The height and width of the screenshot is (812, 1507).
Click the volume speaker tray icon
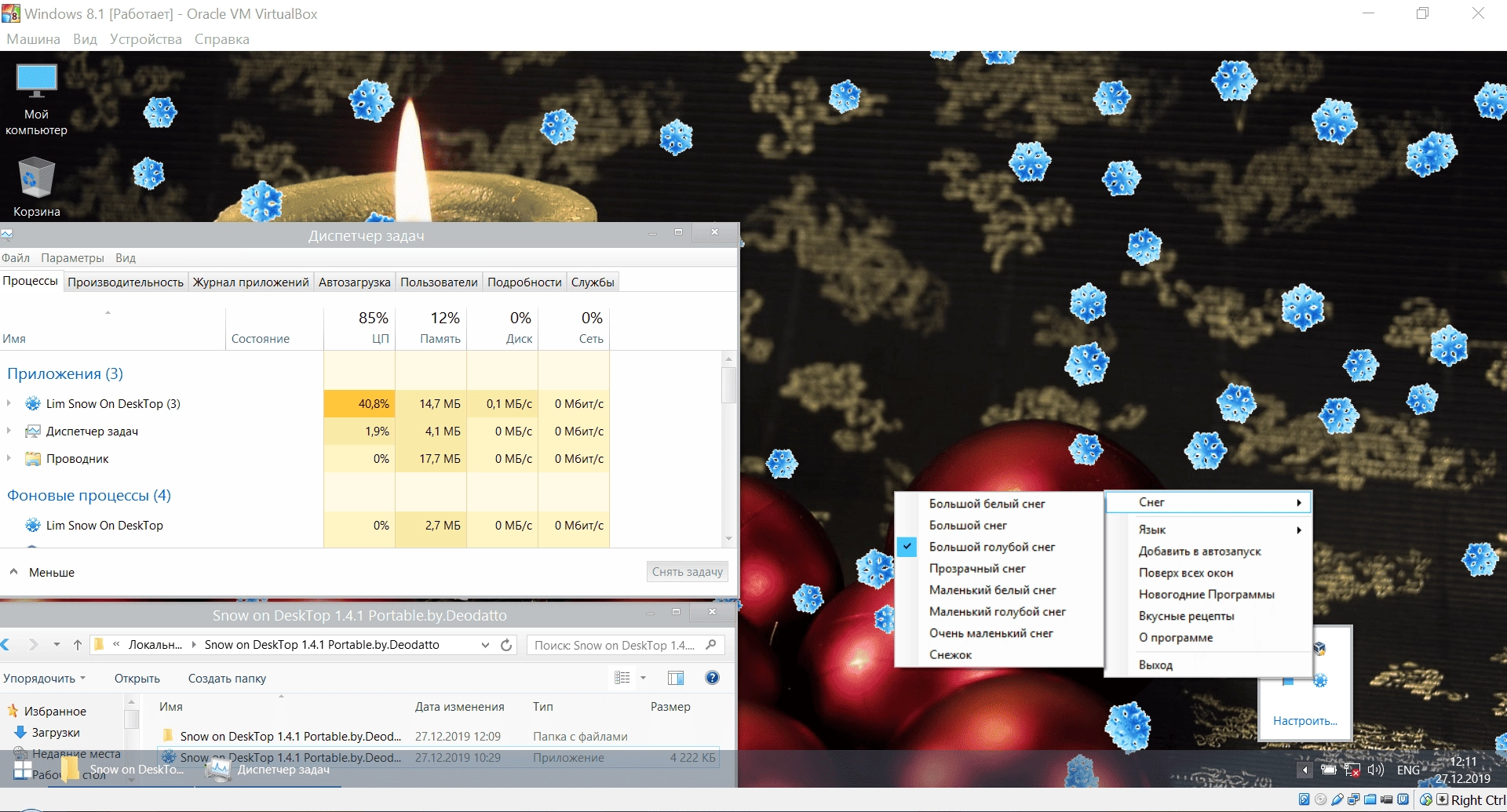(1375, 770)
